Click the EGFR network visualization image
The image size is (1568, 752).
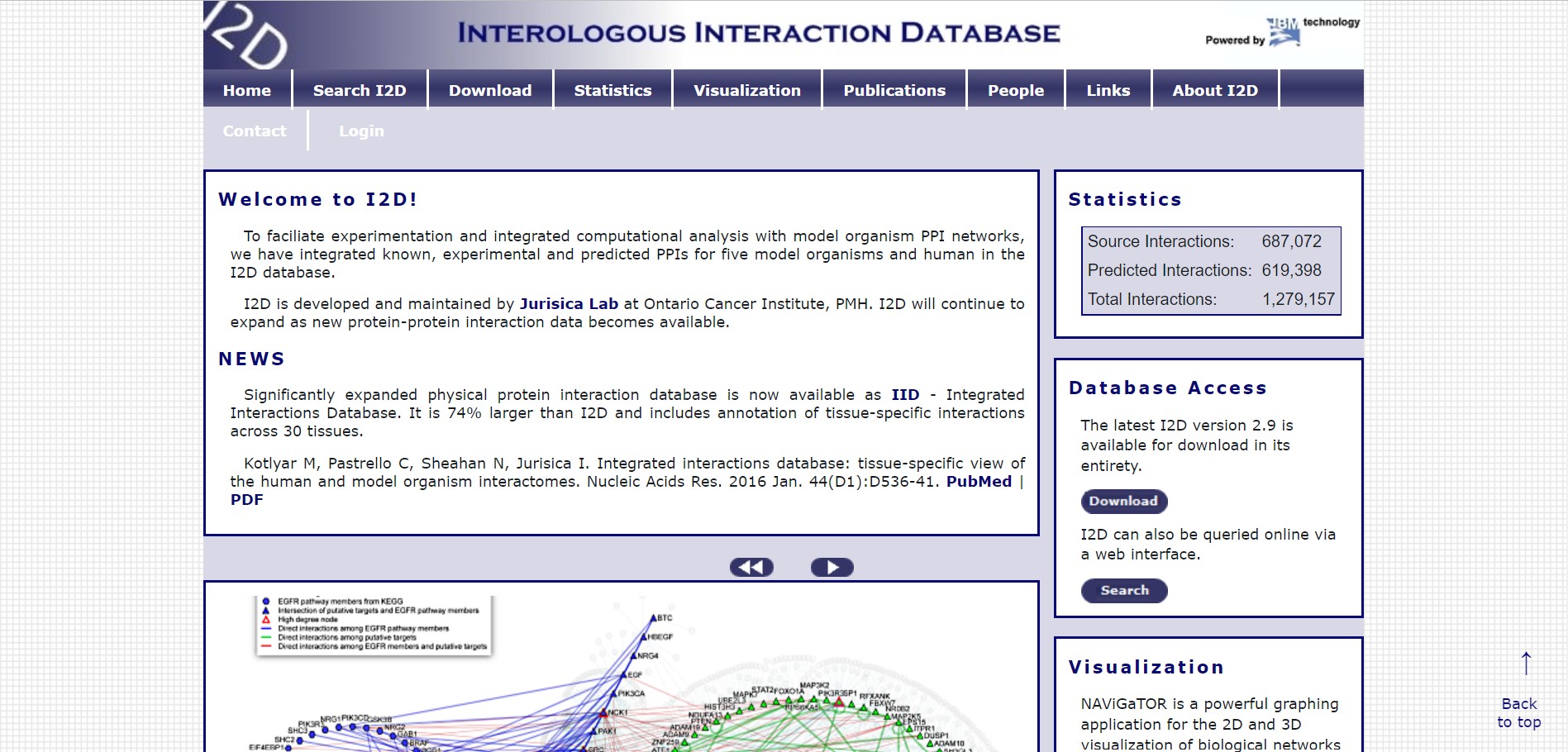pyautogui.click(x=621, y=673)
